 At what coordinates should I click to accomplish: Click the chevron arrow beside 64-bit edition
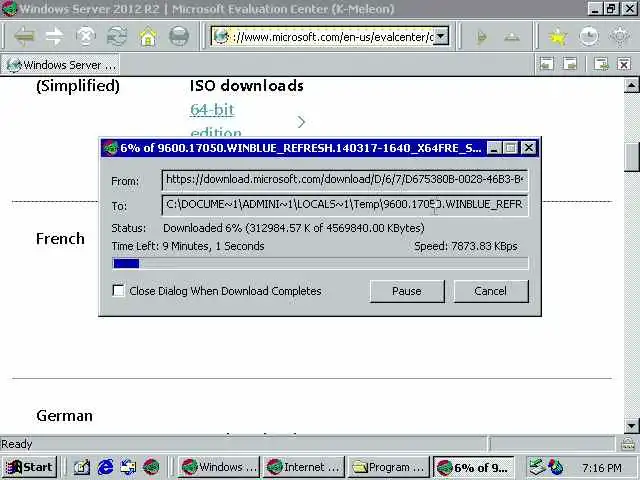(301, 122)
